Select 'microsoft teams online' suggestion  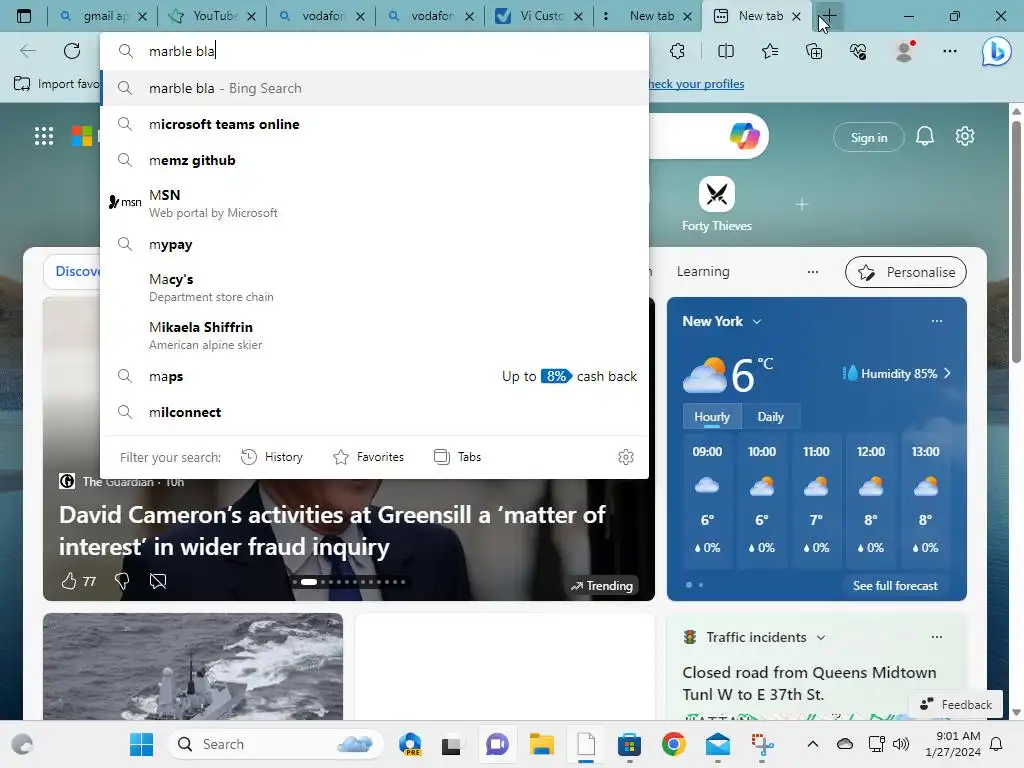(x=374, y=124)
